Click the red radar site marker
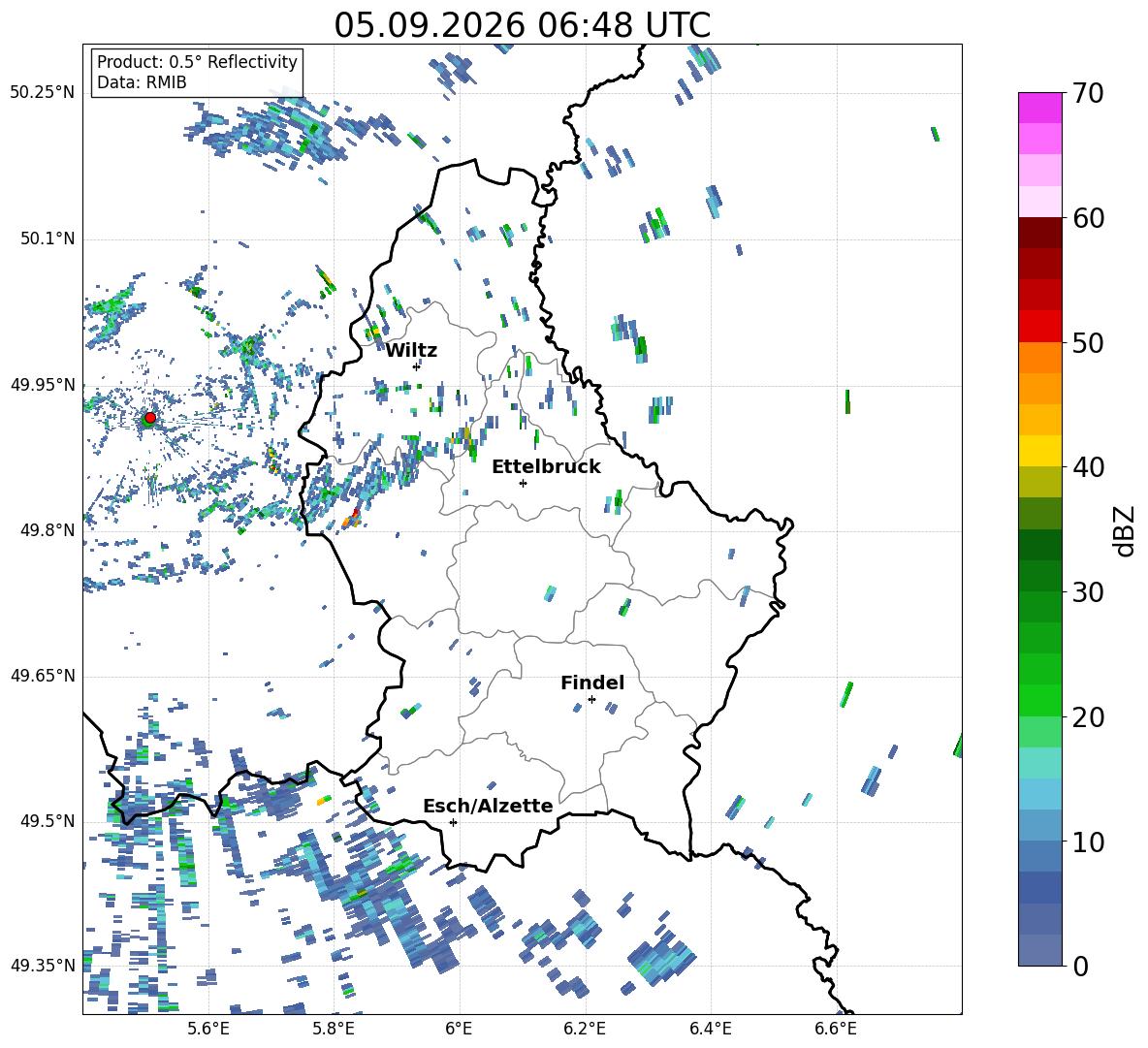1148x1048 pixels. tap(150, 418)
